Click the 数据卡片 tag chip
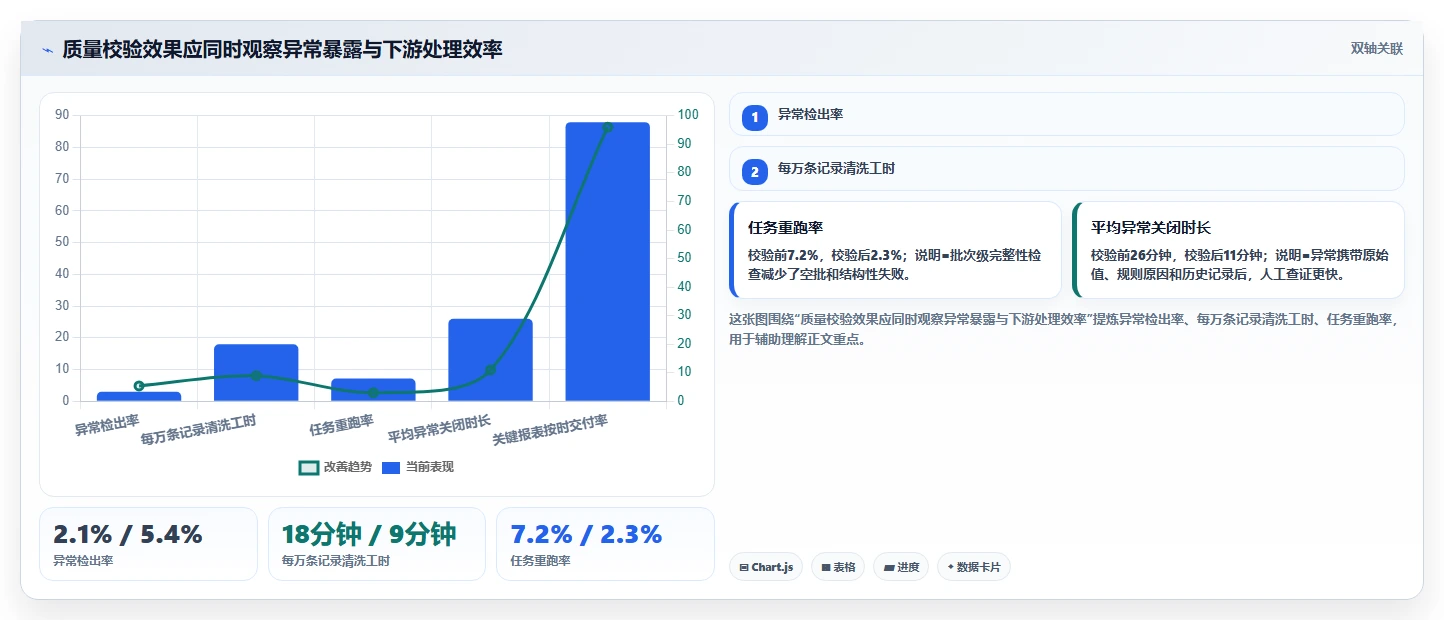Viewport: 1444px width, 620px height. [x=973, y=567]
